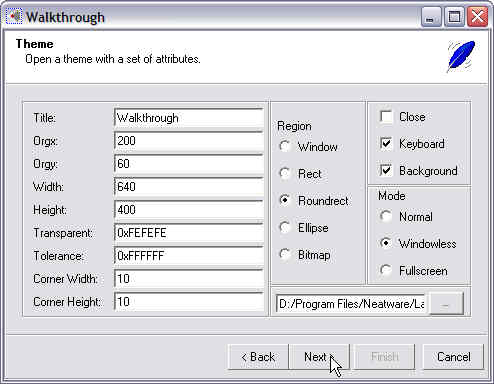This screenshot has height=384, width=494.
Task: Pick the Bitmap region radio button
Action: [x=285, y=254]
